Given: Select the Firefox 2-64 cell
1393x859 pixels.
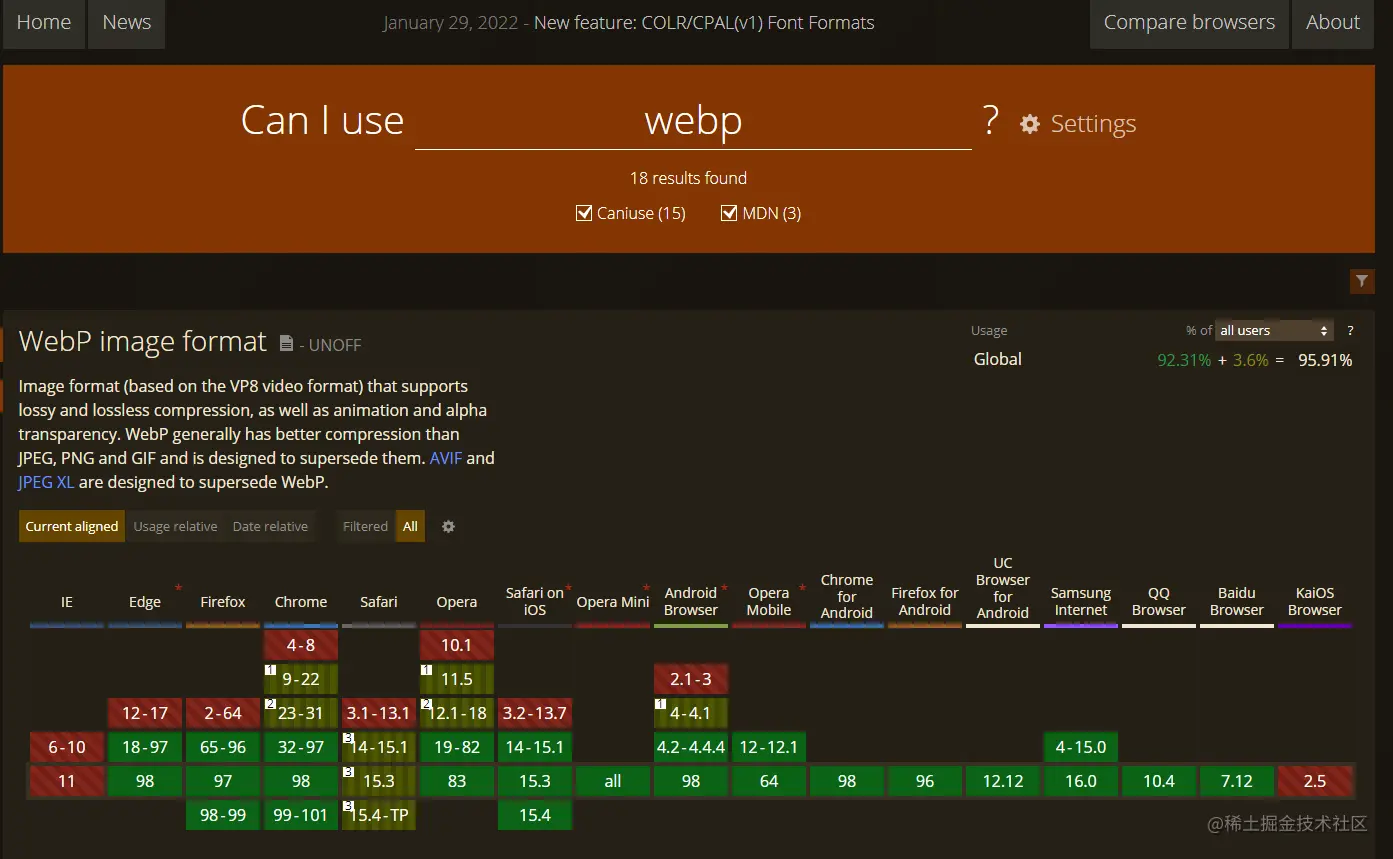Looking at the screenshot, I should pyautogui.click(x=223, y=713).
